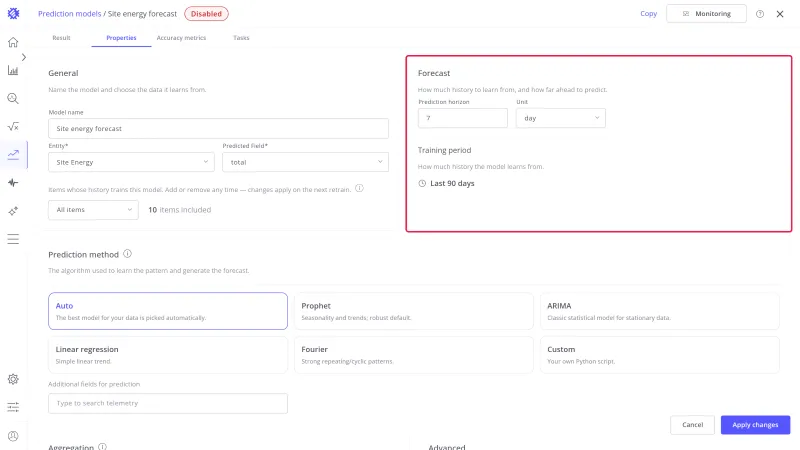The width and height of the screenshot is (800, 450).
Task: Click the clock icon by Last 90 days
Action: [422, 184]
